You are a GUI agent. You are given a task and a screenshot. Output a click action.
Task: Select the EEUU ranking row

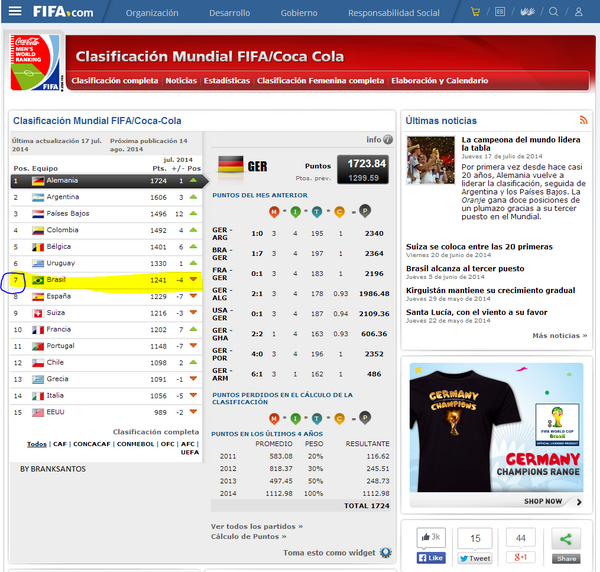pyautogui.click(x=106, y=412)
